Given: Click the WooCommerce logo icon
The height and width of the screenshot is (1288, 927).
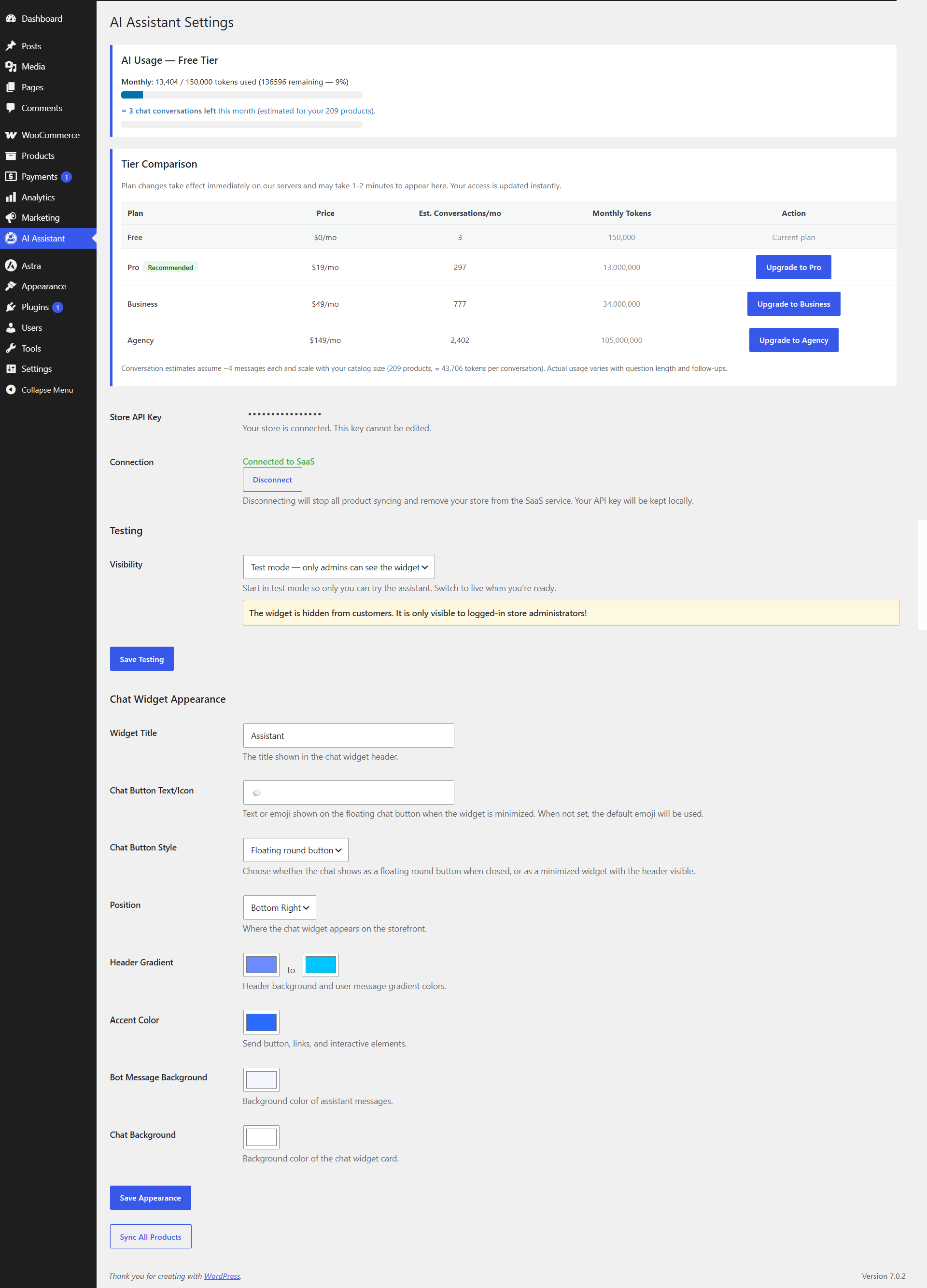Looking at the screenshot, I should point(11,135).
